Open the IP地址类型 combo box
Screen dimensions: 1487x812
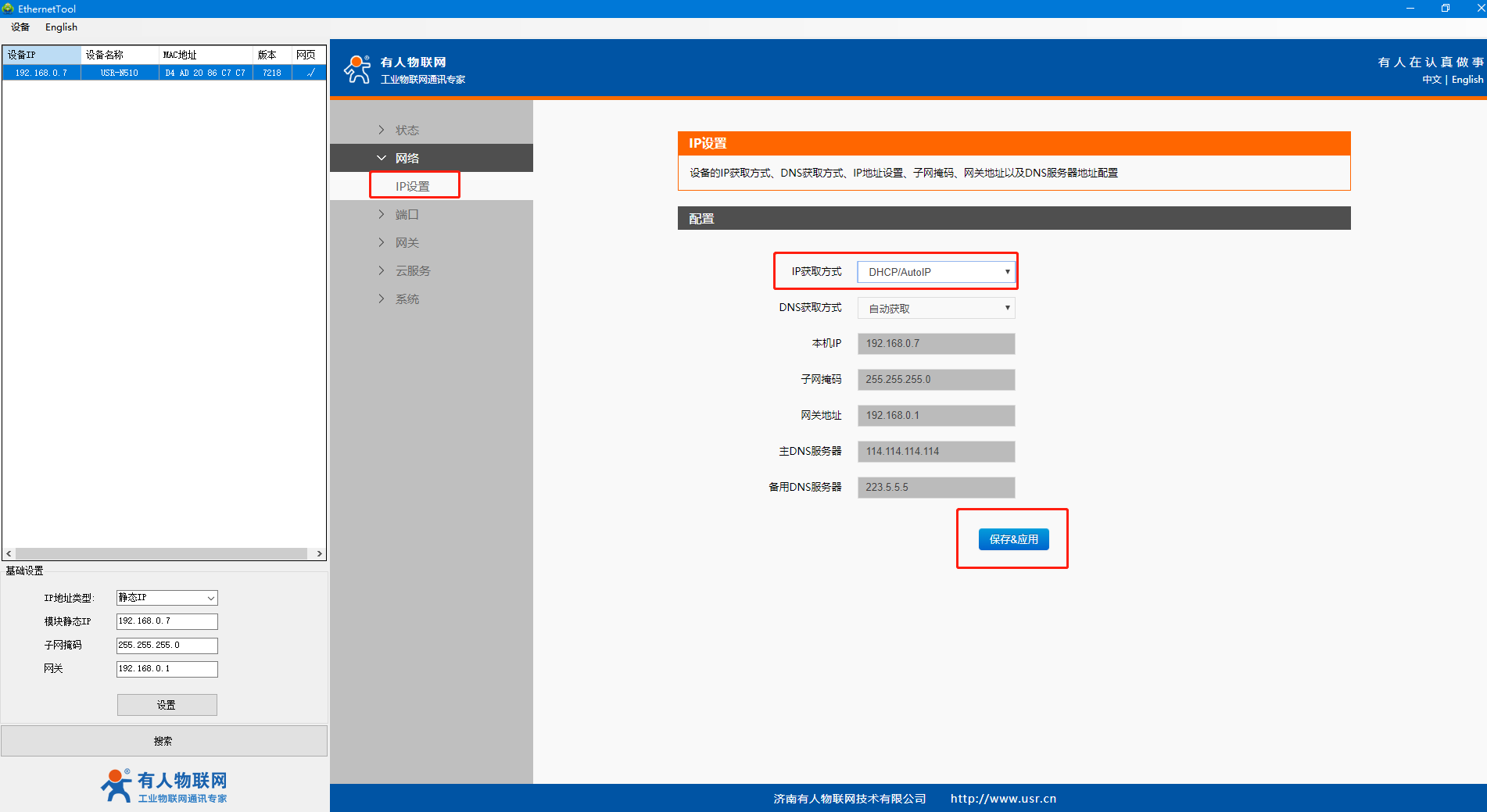tap(167, 598)
